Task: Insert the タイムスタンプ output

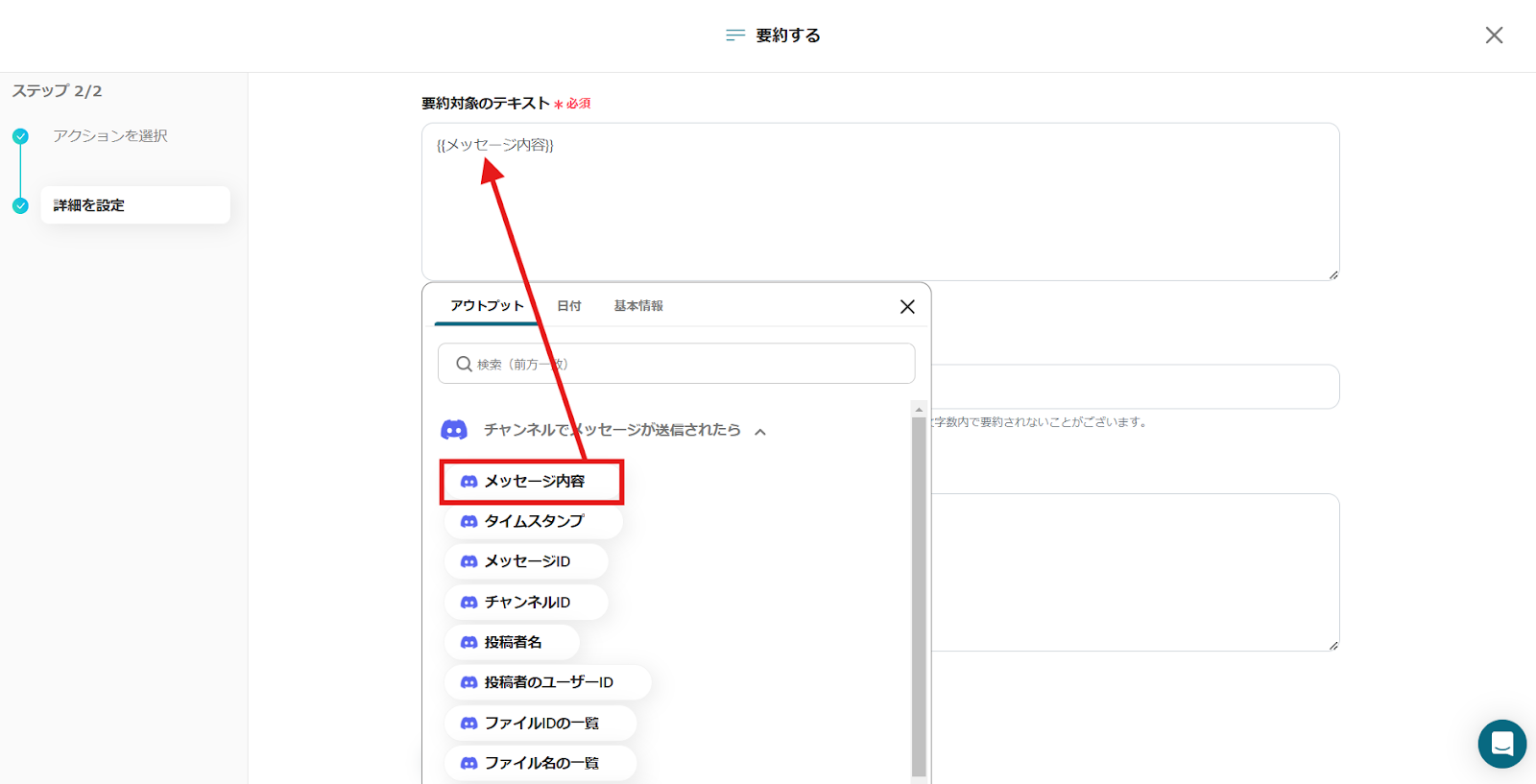Action: pos(533,521)
